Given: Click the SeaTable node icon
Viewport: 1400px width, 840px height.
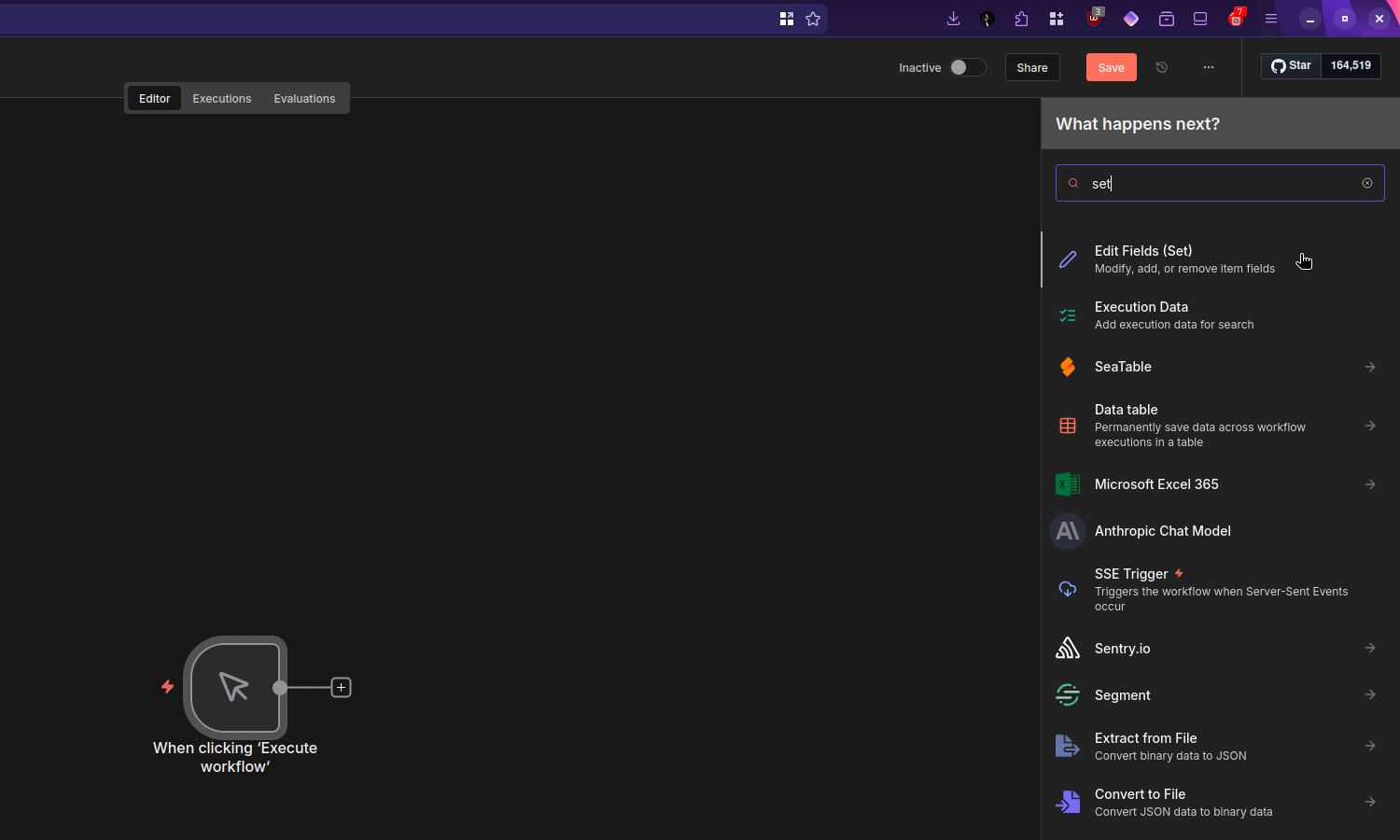Looking at the screenshot, I should pos(1067,367).
